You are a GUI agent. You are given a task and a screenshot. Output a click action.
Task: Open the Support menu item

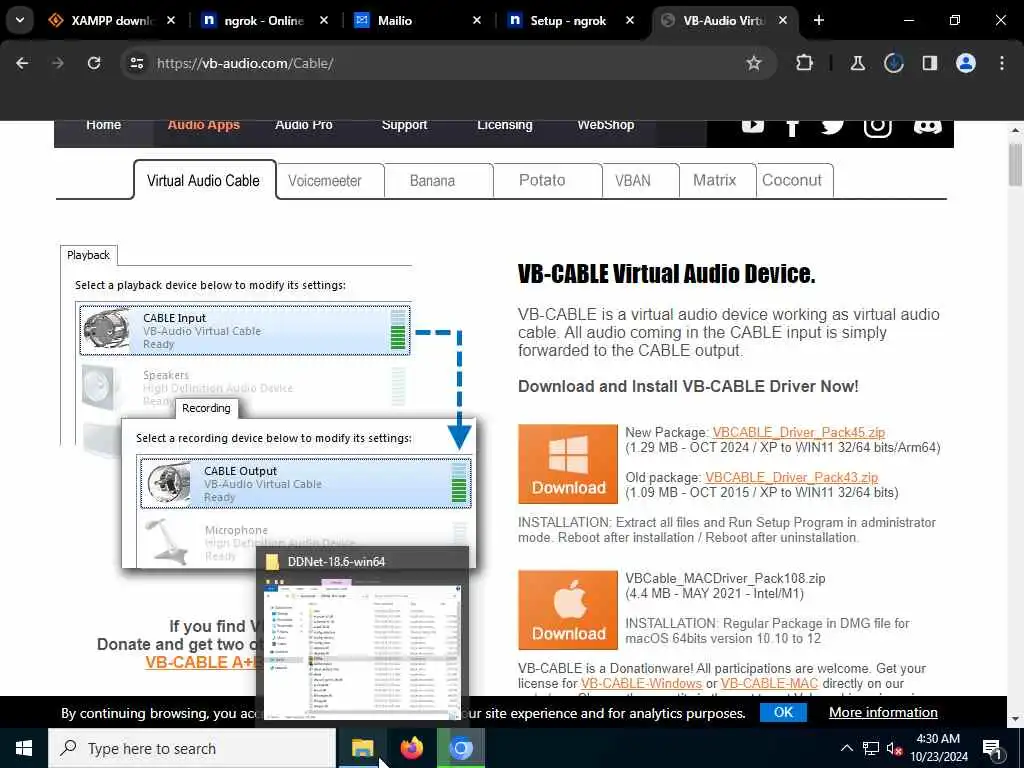click(x=404, y=125)
